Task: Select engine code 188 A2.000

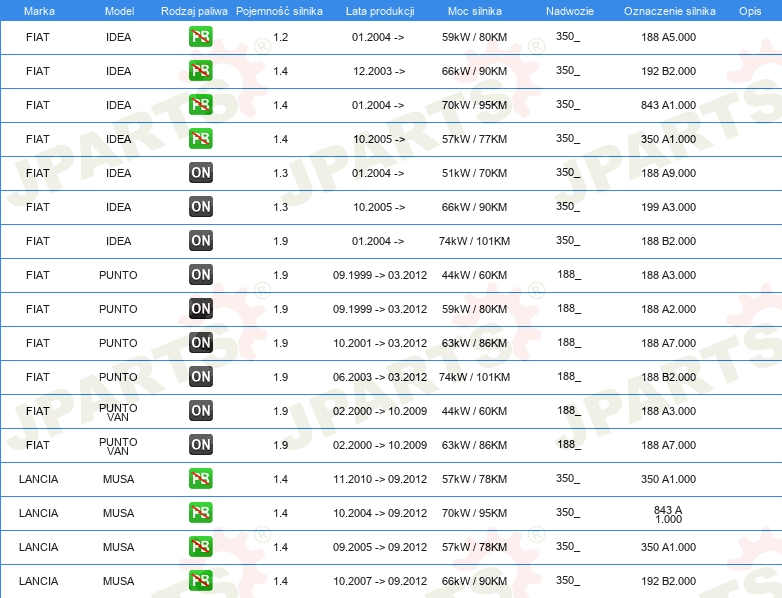Action: coord(668,309)
